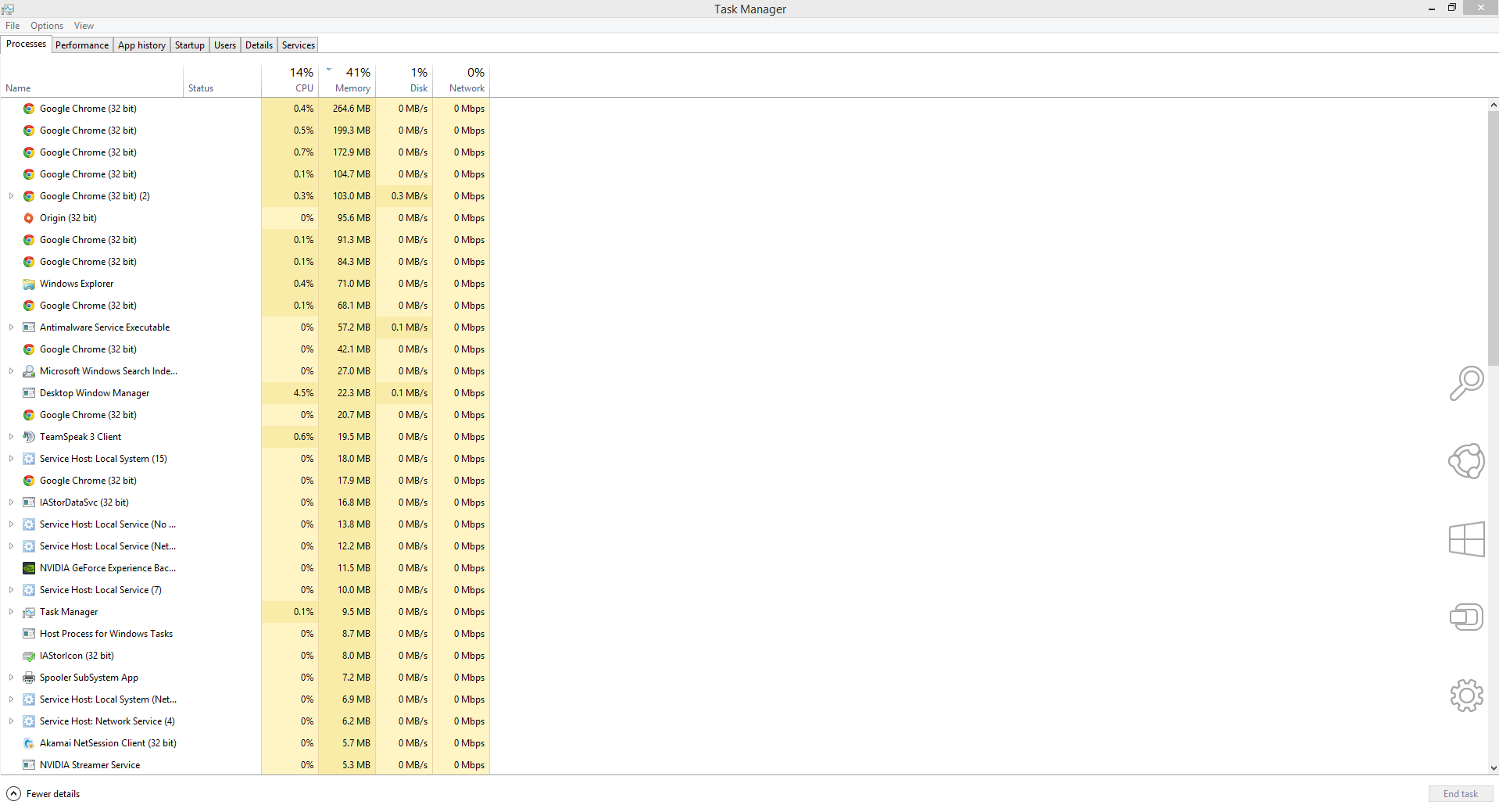Expand the Google Chrome (32 bit) (2) group
The height and width of the screenshot is (812, 1499).
[11, 196]
